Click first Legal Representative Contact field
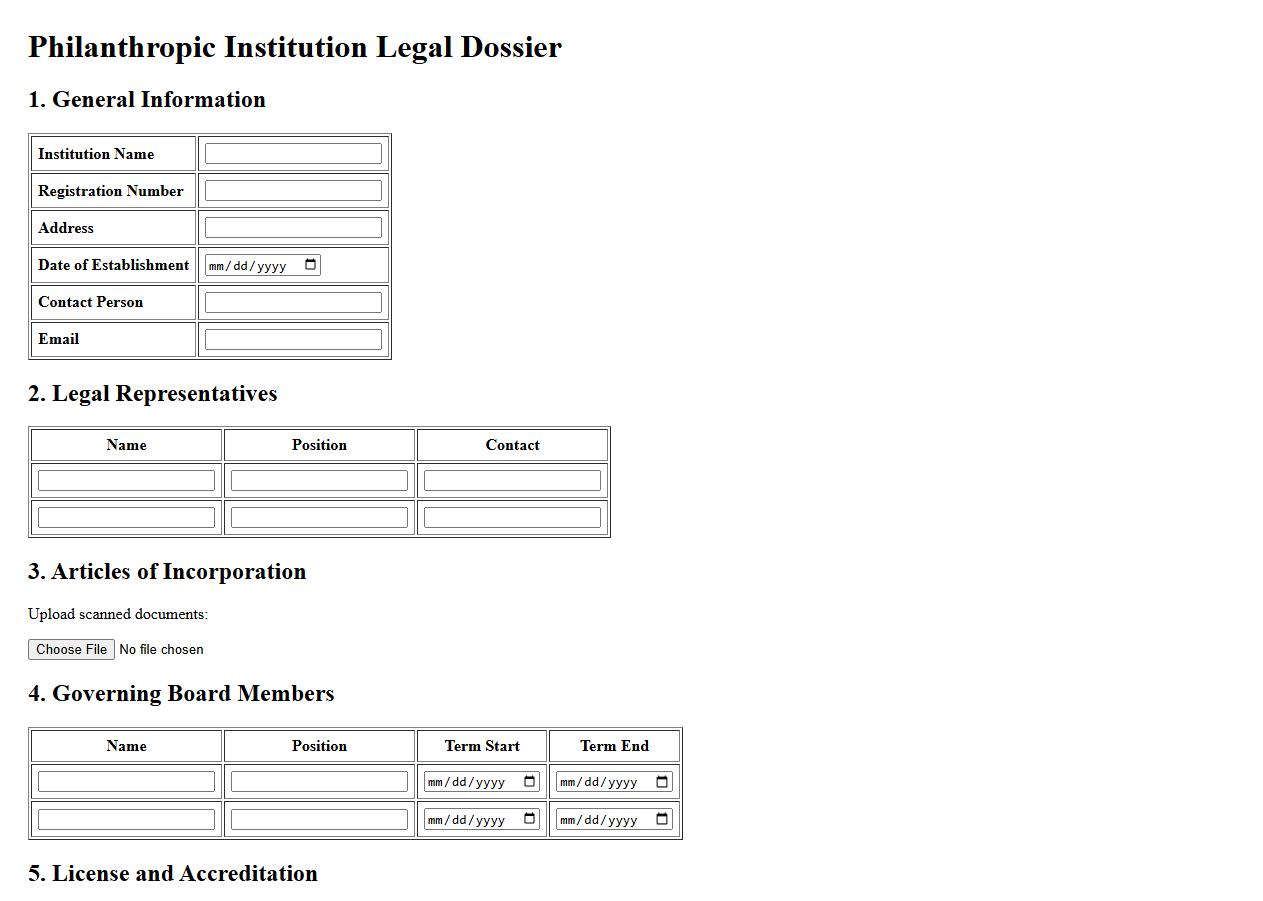Image resolution: width=1263 pixels, height=901 pixels. 512,481
